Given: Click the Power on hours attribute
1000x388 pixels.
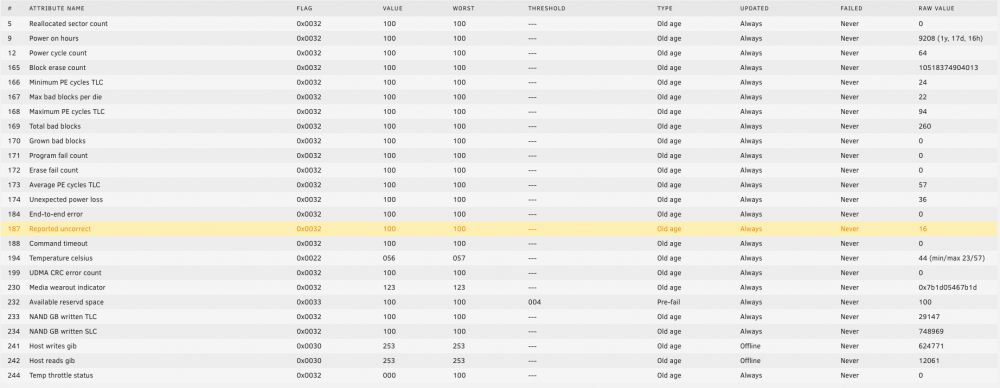Looking at the screenshot, I should point(54,38).
